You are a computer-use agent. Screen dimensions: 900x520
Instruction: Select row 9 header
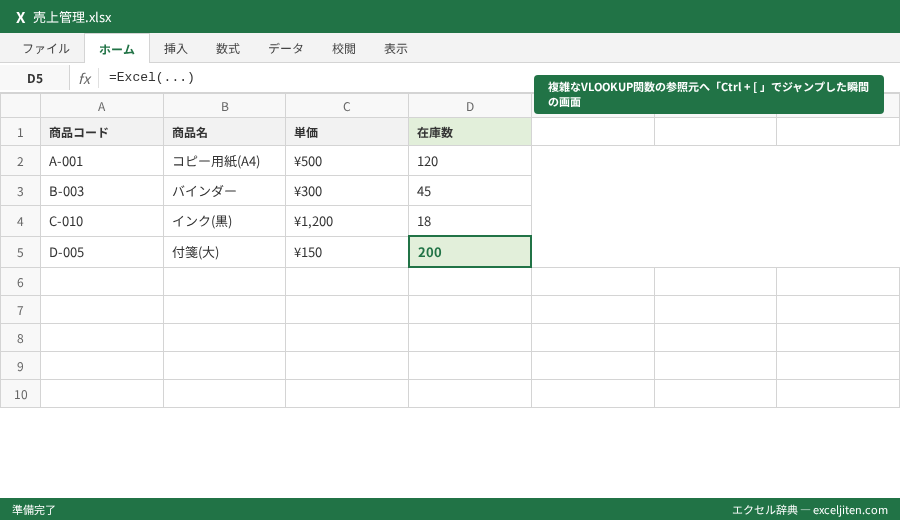click(20, 366)
